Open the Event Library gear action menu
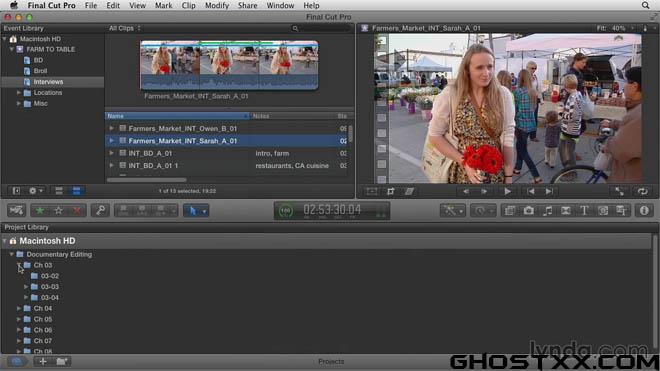This screenshot has height=371, width=660. click(x=35, y=191)
